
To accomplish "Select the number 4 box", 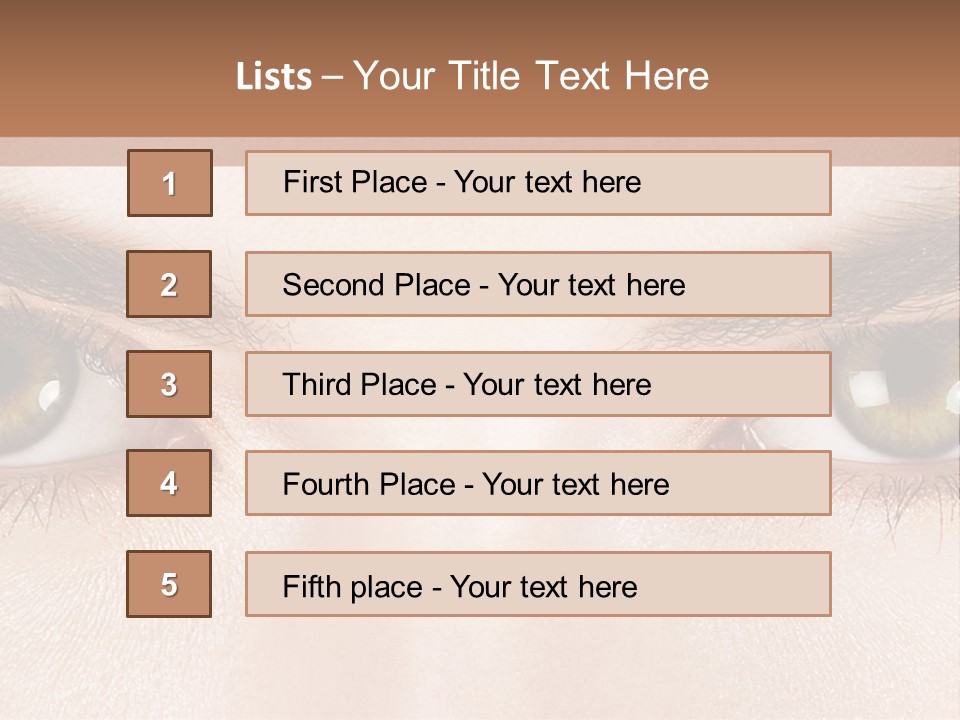I will pos(169,483).
